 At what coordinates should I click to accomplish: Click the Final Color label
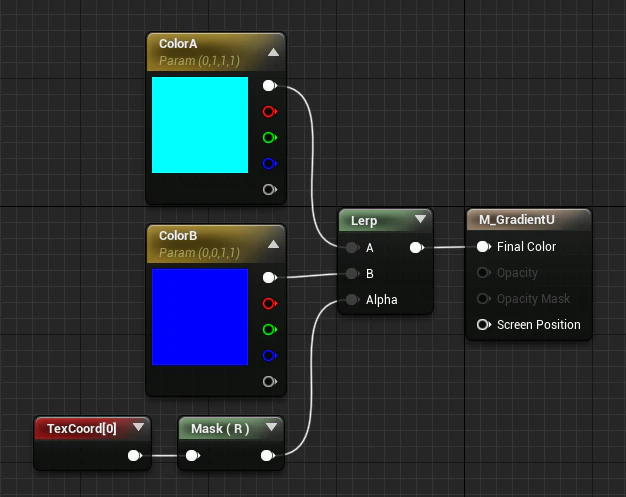[x=526, y=247]
